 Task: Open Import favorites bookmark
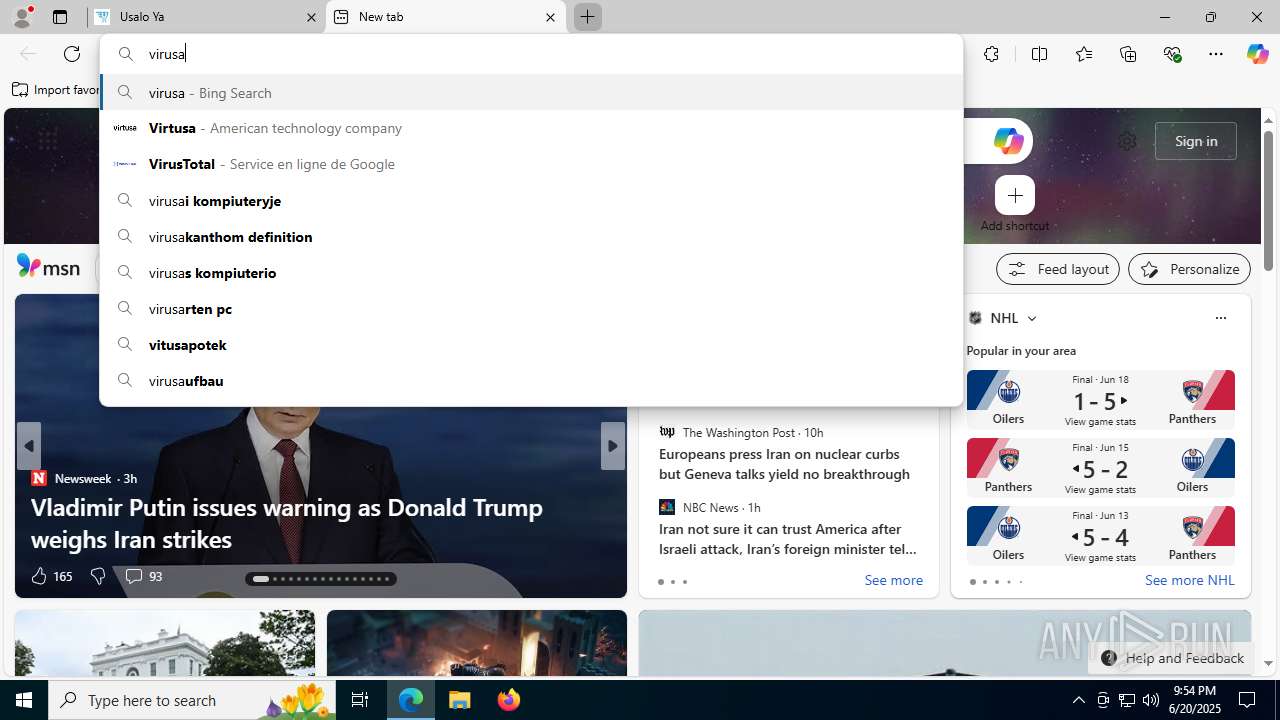click(x=56, y=90)
